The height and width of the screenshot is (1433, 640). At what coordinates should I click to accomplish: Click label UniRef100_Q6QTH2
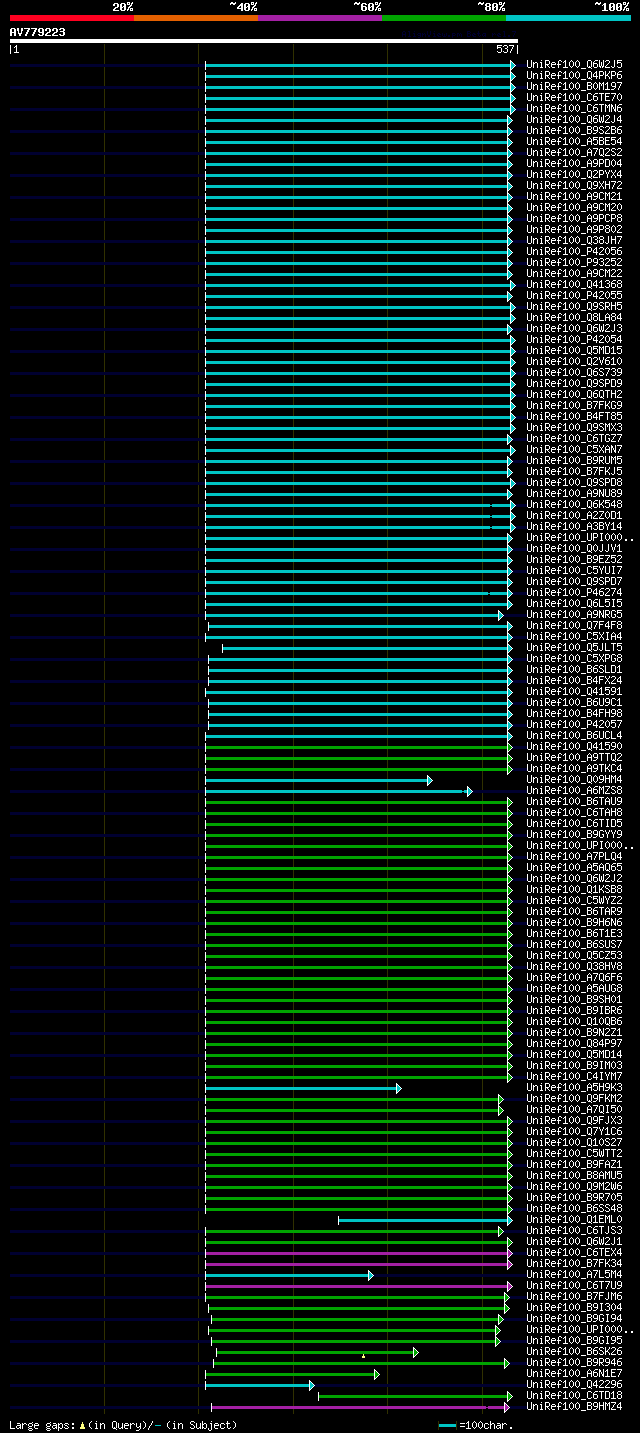click(x=574, y=394)
